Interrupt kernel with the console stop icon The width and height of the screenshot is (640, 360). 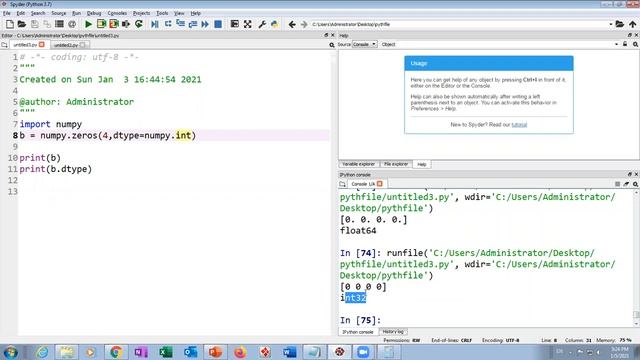[618, 184]
